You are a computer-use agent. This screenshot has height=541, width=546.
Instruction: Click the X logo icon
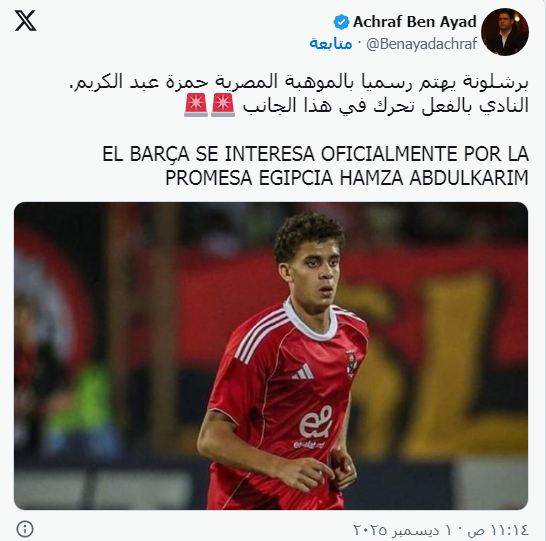point(25,21)
